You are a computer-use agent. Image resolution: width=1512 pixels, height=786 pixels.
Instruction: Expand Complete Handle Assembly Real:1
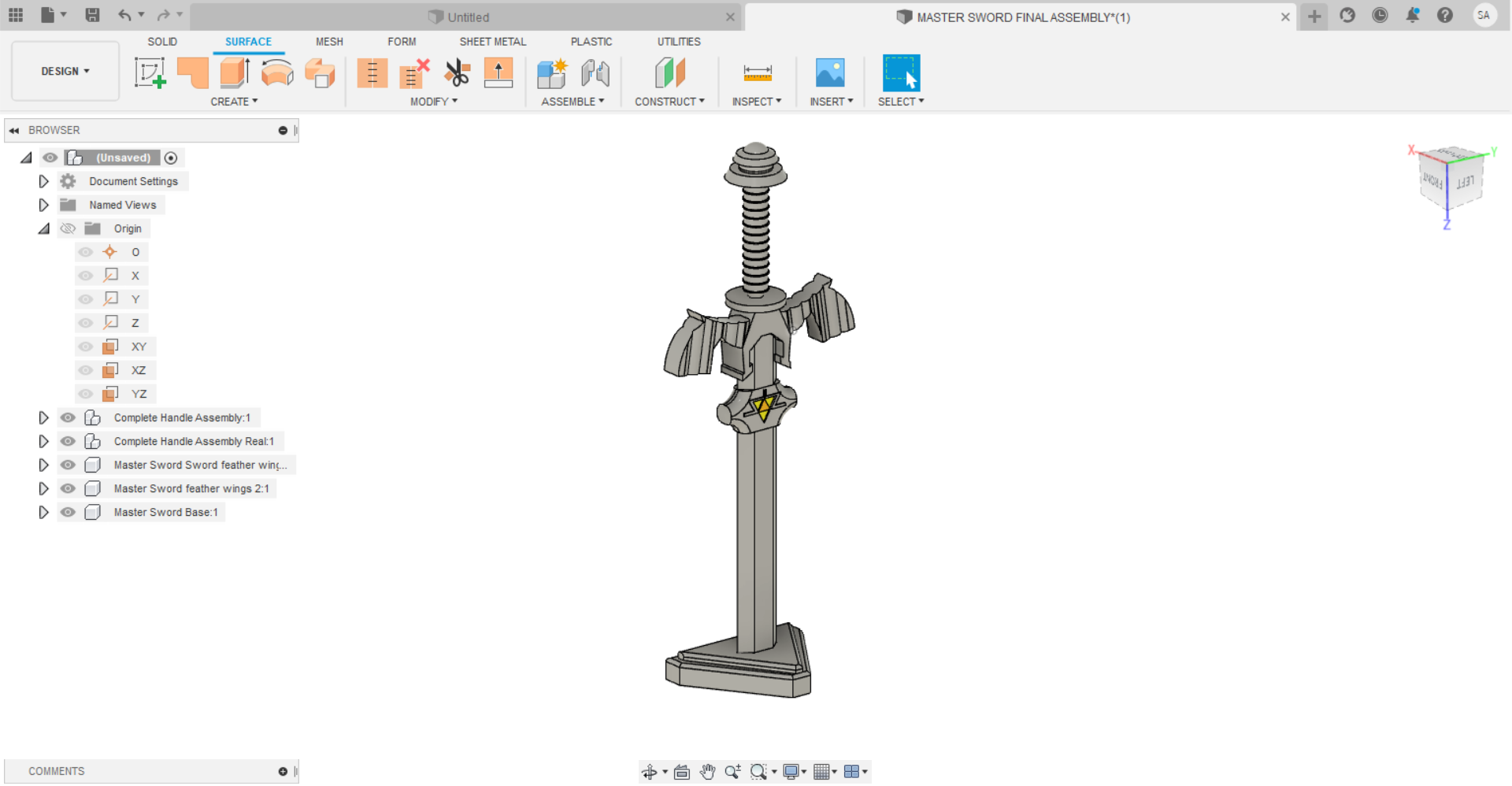(x=43, y=441)
